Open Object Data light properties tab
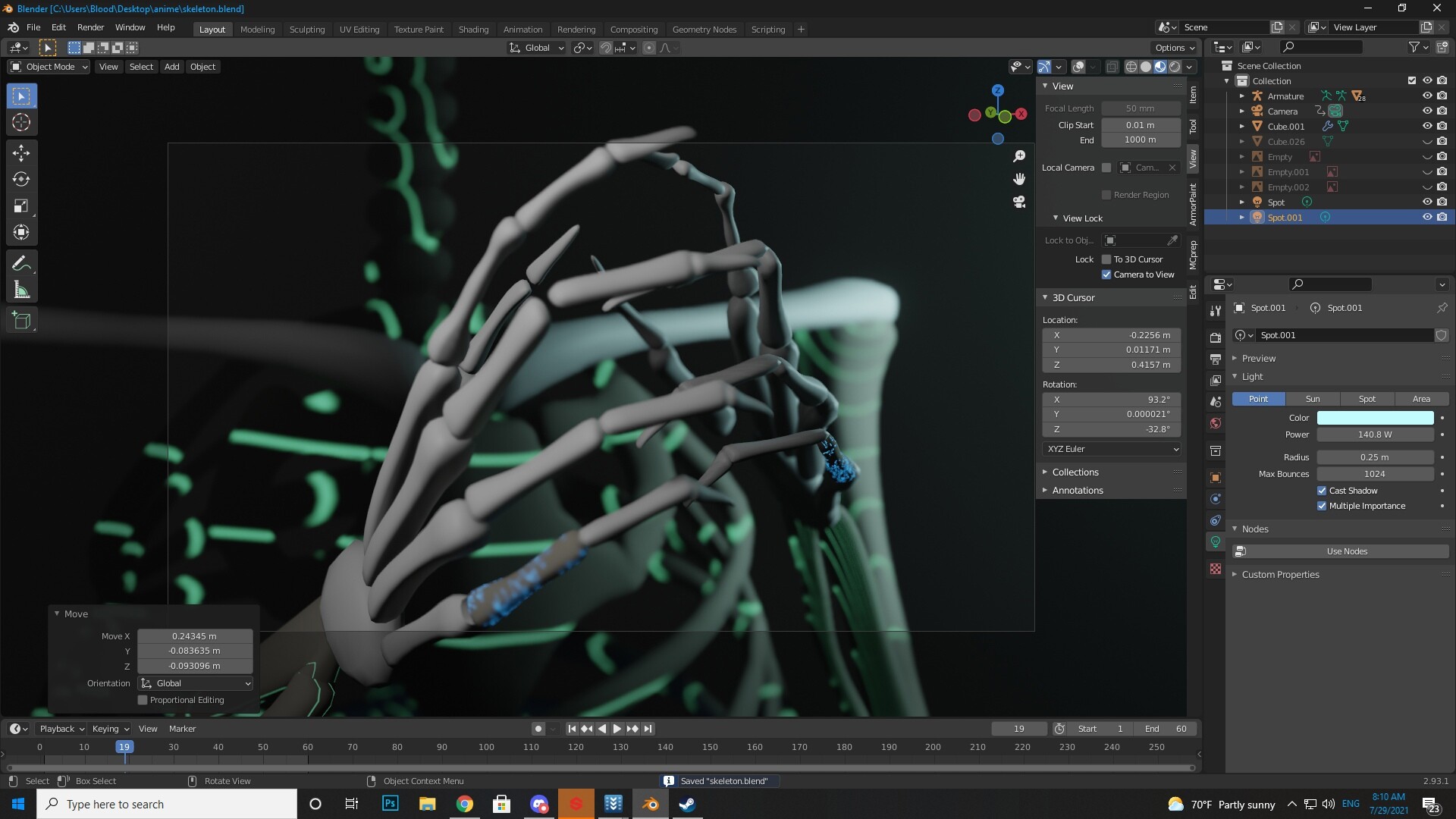Screen dimensions: 1456x819 (x=1216, y=541)
